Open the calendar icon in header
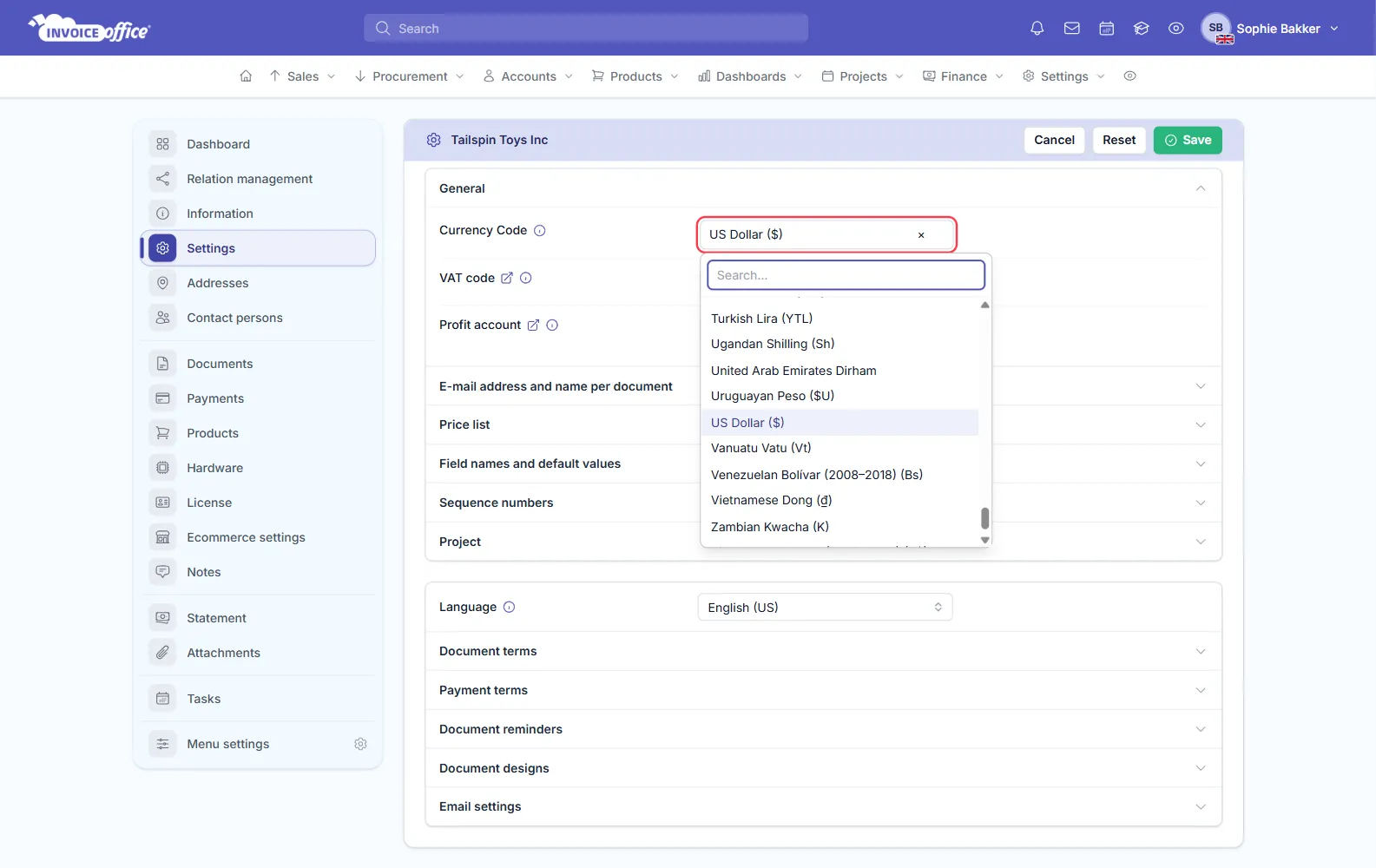Image resolution: width=1376 pixels, height=868 pixels. [1107, 29]
